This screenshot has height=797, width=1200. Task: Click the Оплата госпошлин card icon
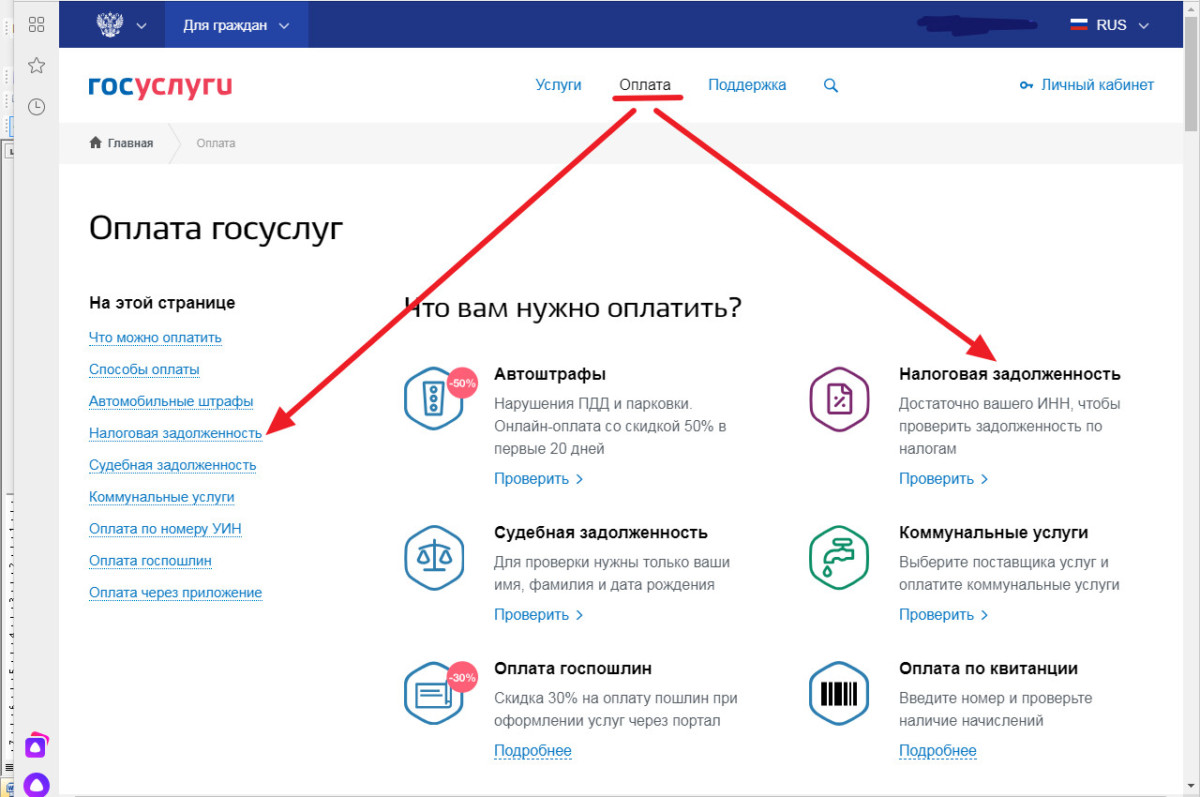point(434,692)
